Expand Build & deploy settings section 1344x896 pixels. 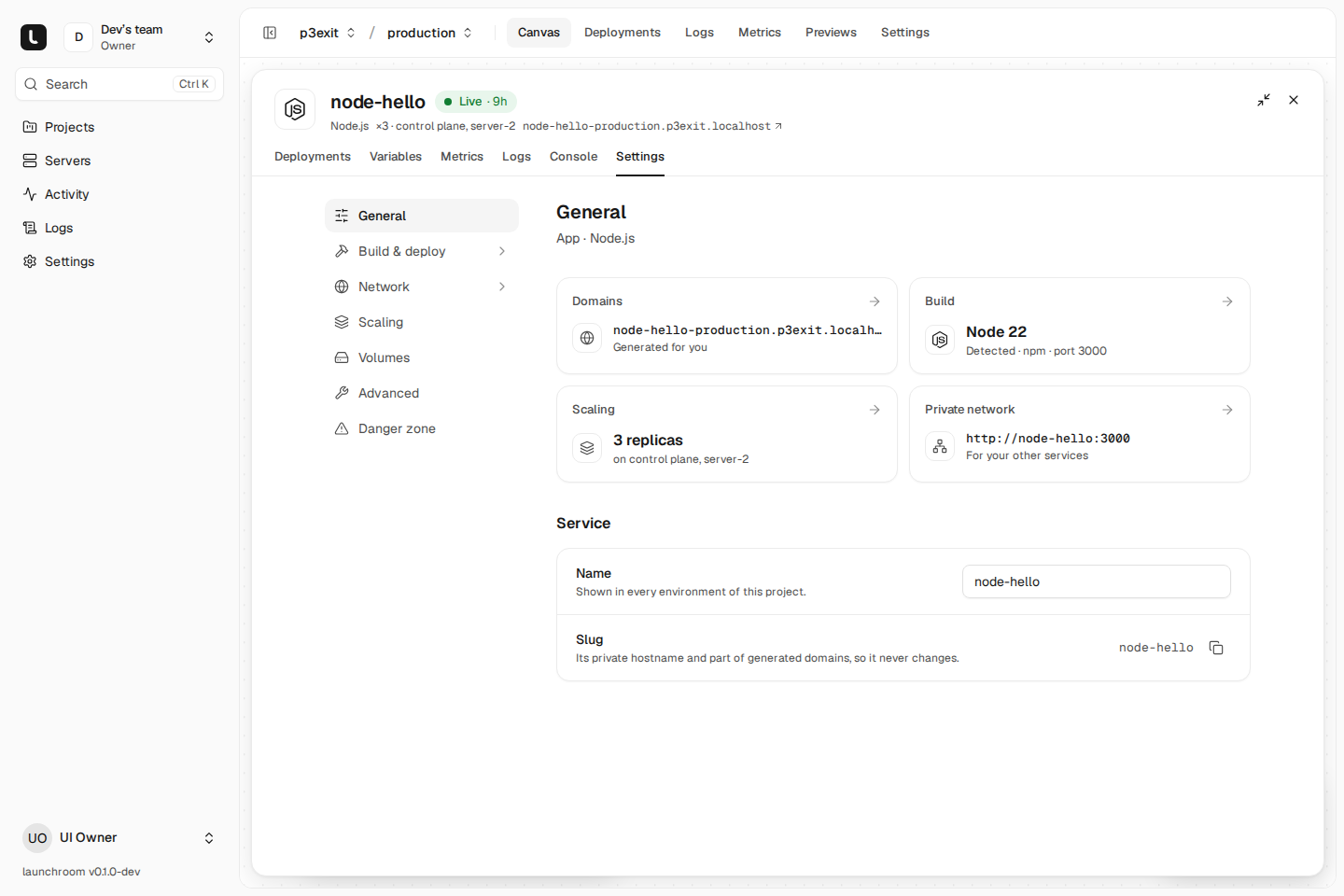point(422,251)
